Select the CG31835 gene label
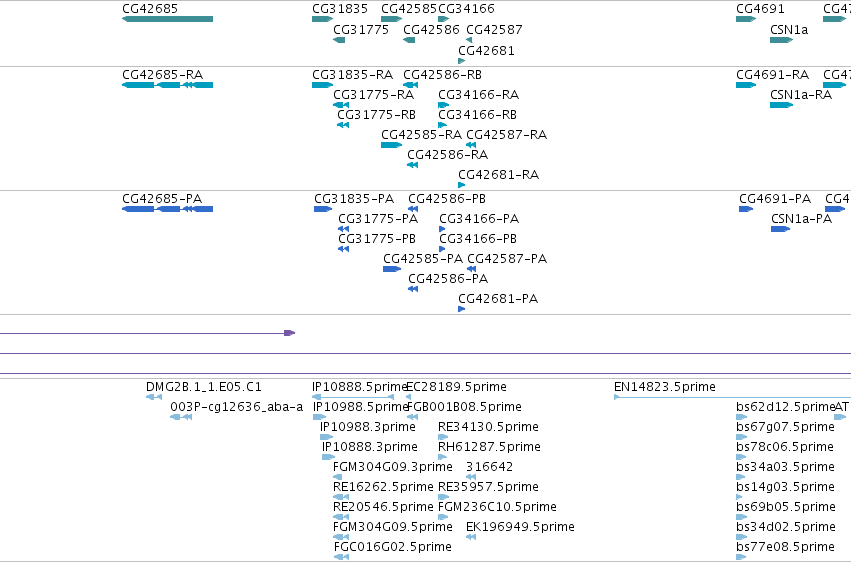Image resolution: width=851 pixels, height=562 pixels. tap(340, 9)
